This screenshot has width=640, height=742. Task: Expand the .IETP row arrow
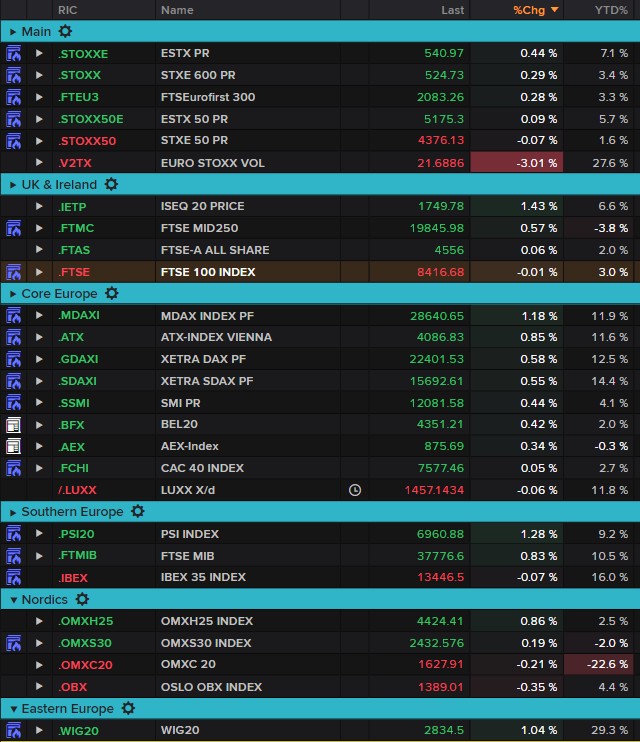point(39,206)
